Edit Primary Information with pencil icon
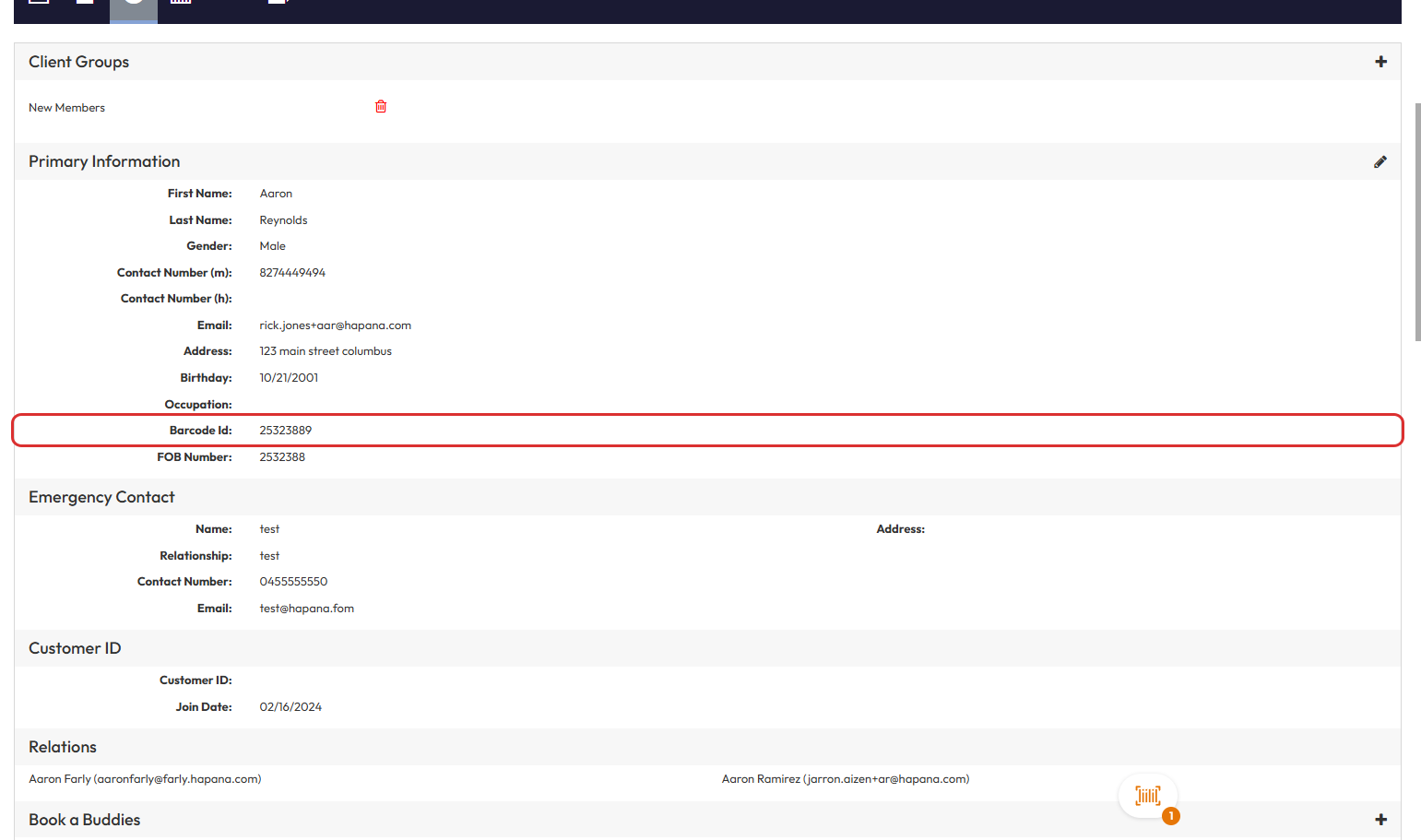Viewport: 1421px width, 840px height. 1380,162
